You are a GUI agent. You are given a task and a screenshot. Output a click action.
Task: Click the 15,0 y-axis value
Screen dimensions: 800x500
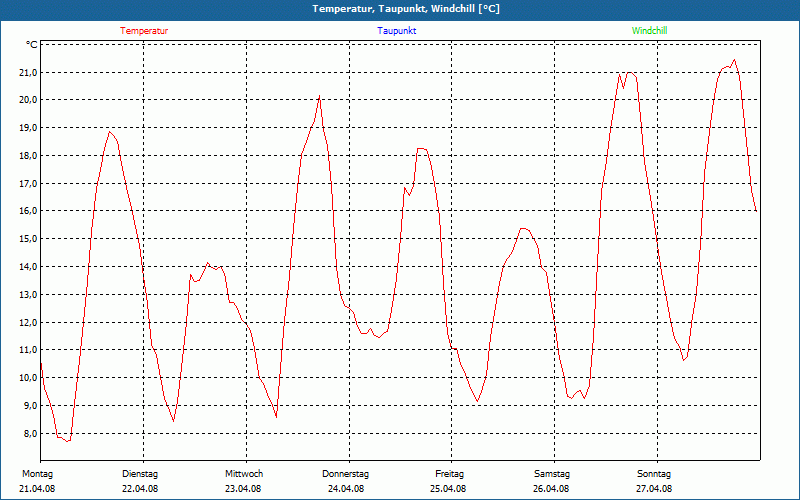[29, 239]
